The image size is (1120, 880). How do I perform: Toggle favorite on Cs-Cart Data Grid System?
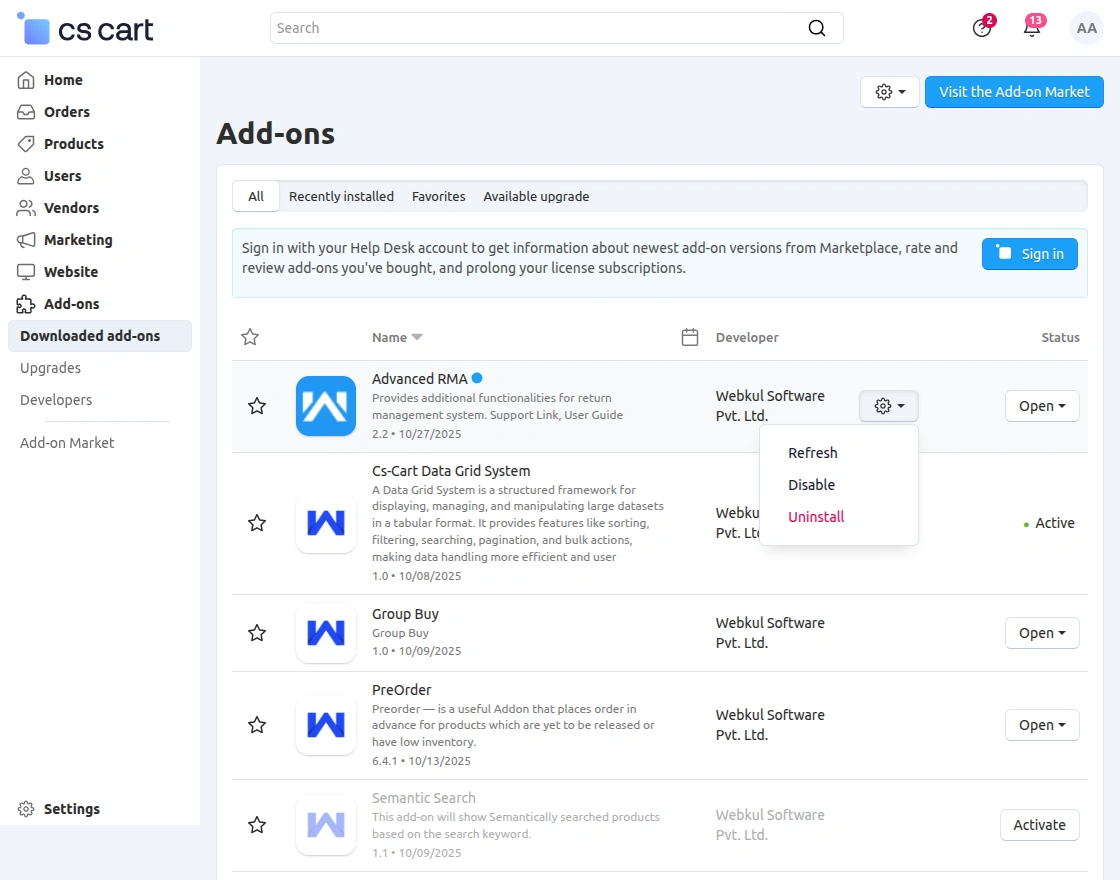[x=257, y=523]
